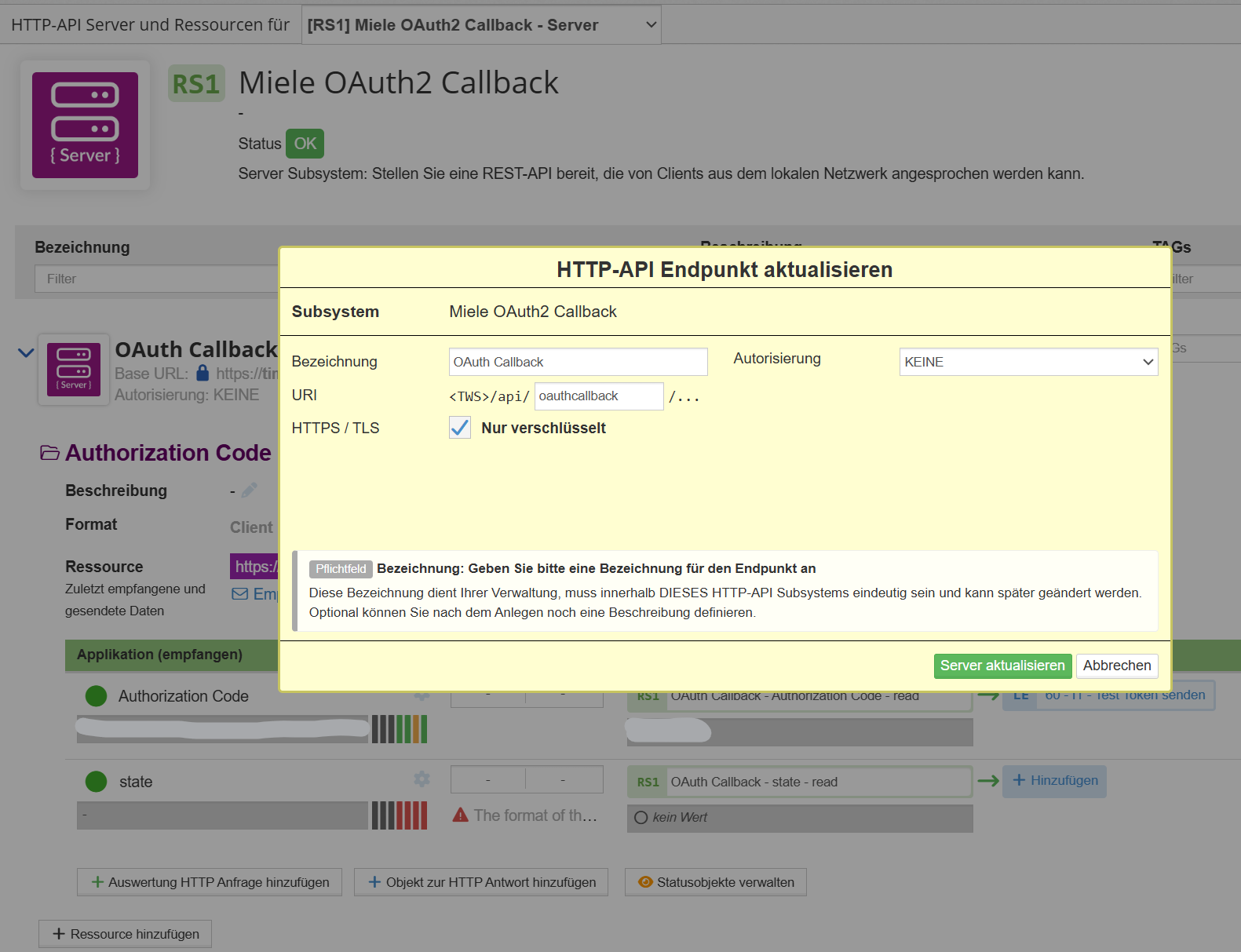The height and width of the screenshot is (952, 1241).
Task: Click the Bezeichnung text field in dialog
Action: 578,362
